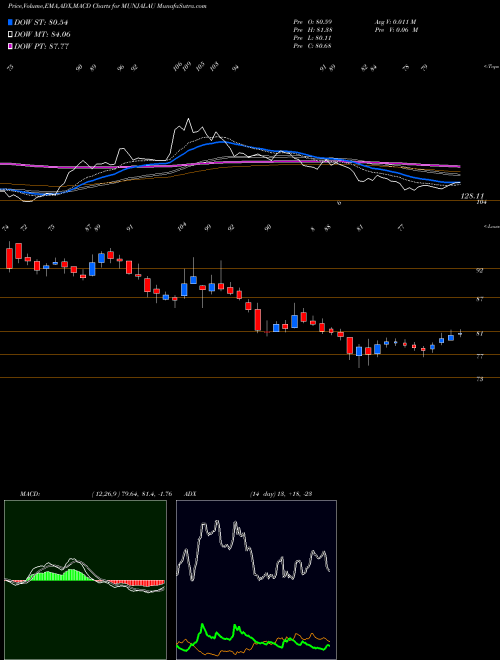
Task: Select the 'DOW ST: 80.54' legend text
Action: click(x=41, y=22)
